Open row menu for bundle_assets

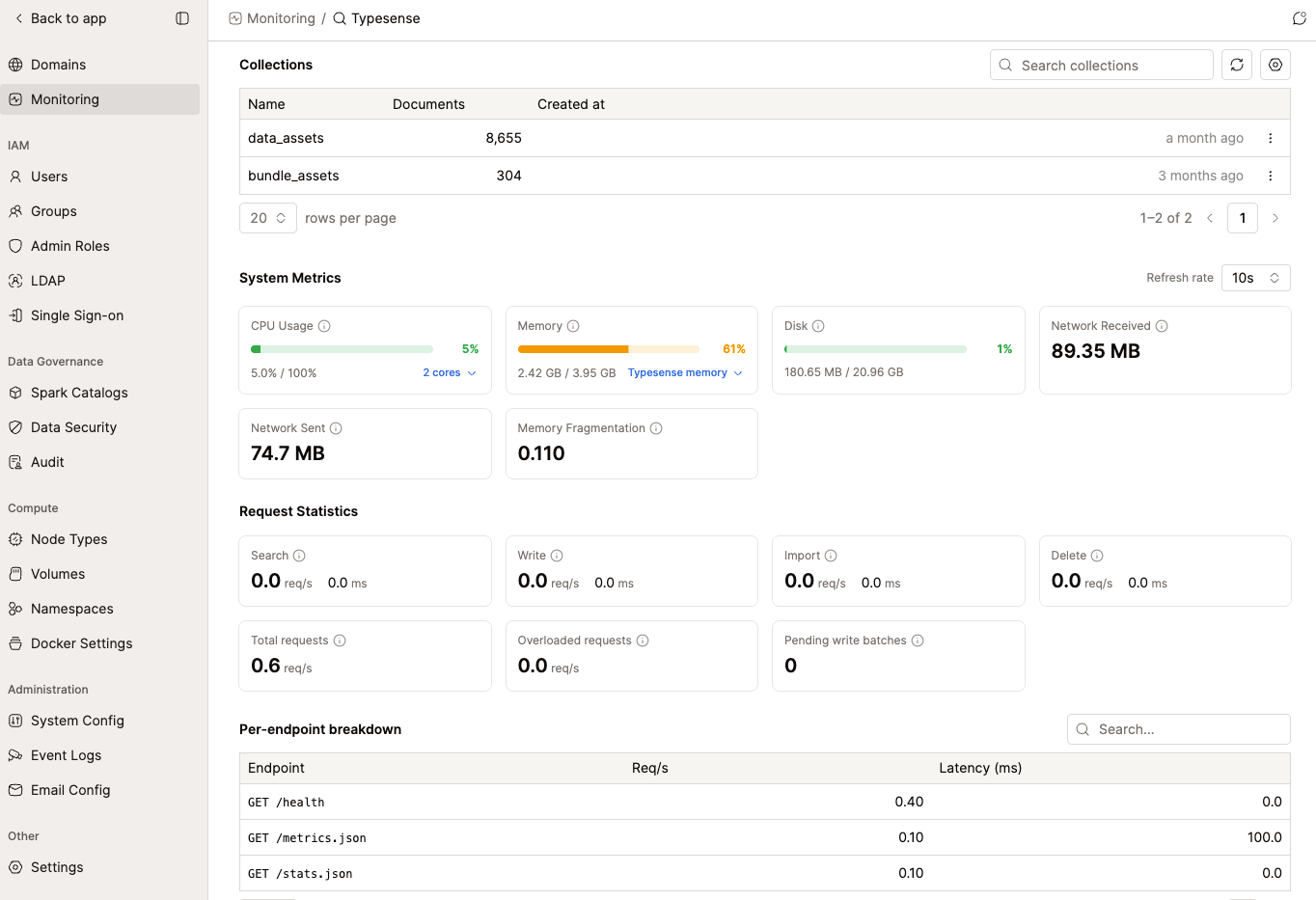tap(1271, 176)
